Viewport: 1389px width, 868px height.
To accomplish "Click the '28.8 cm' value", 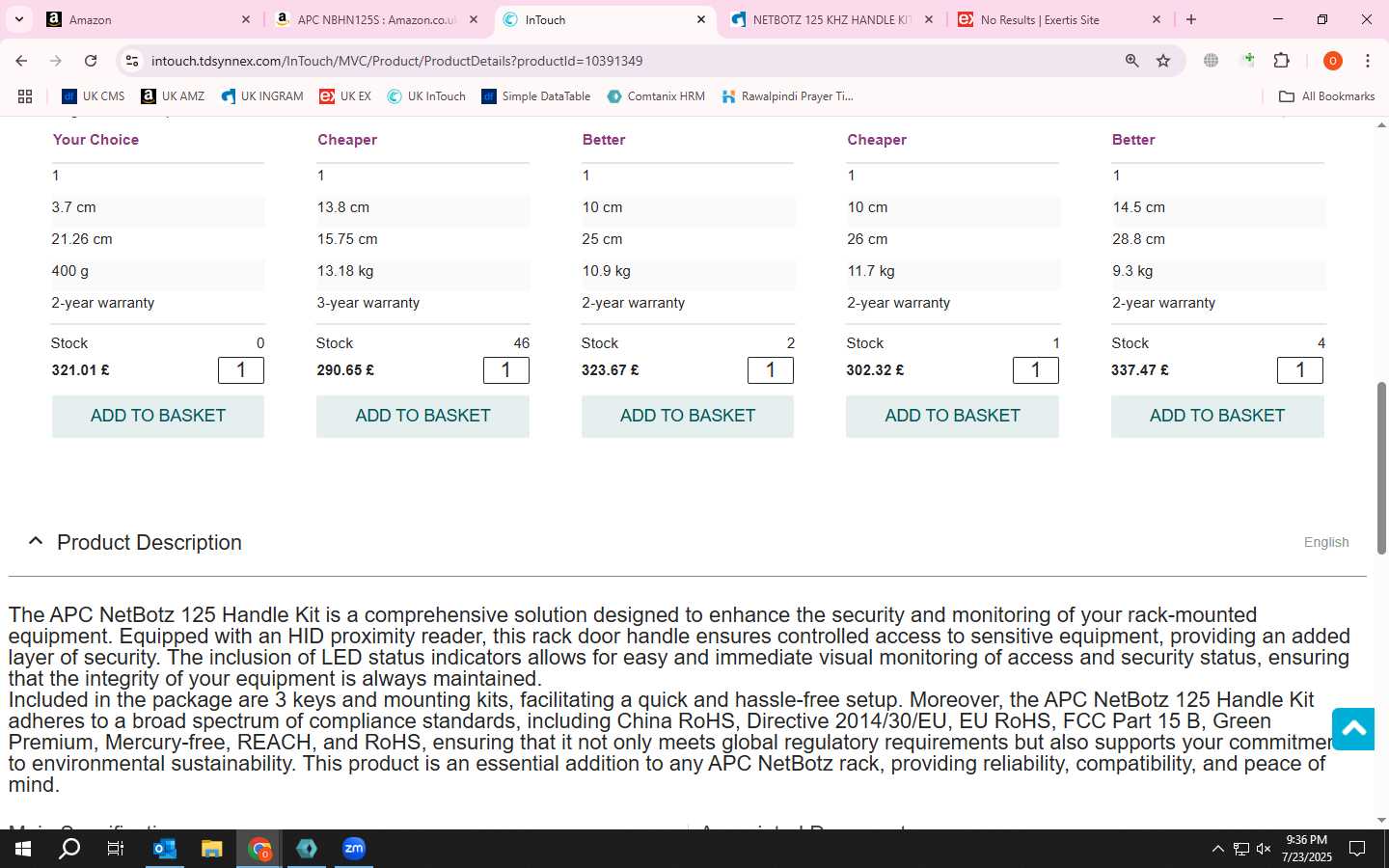I will 1138,239.
